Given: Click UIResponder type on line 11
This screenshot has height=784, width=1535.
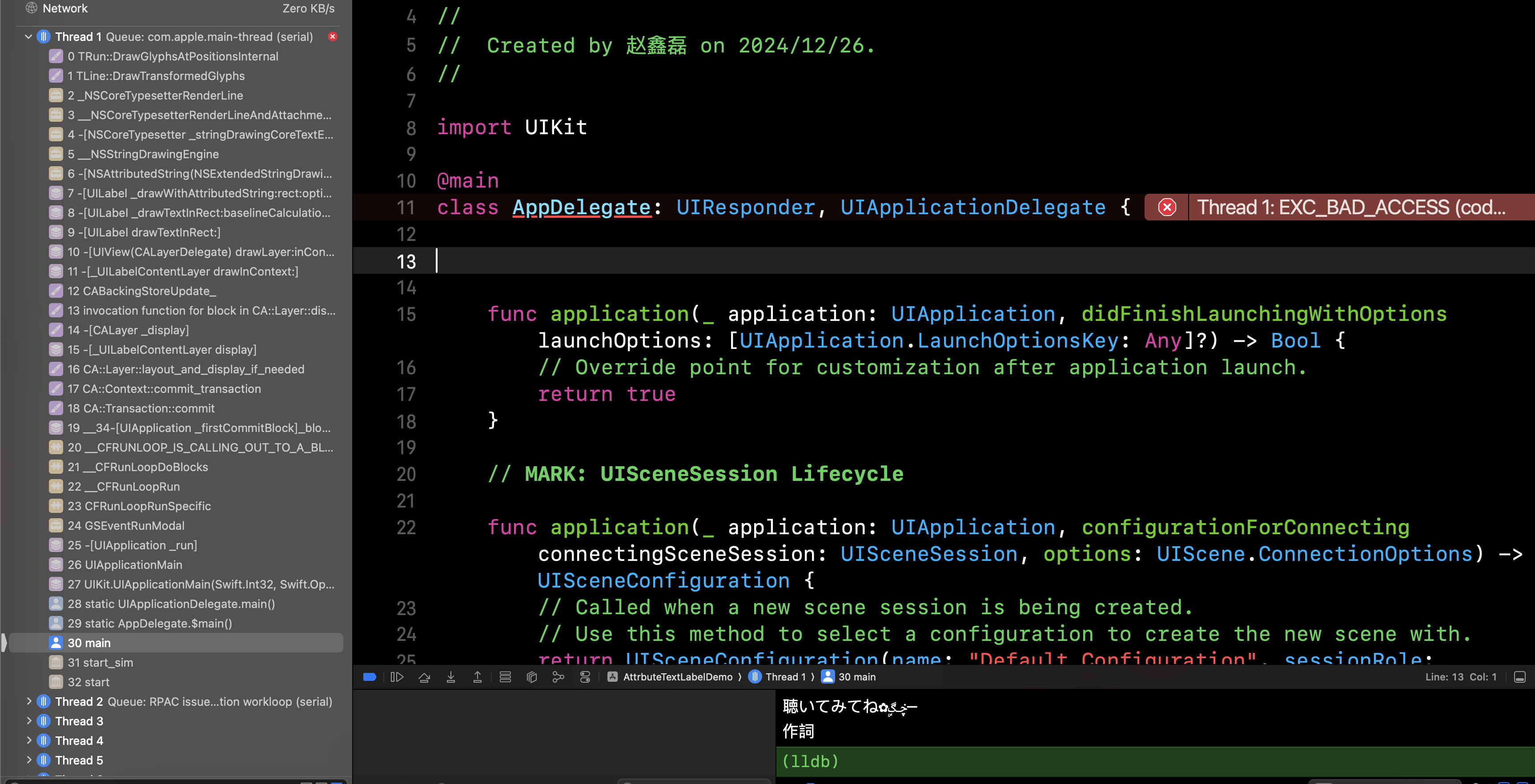Looking at the screenshot, I should tap(745, 207).
